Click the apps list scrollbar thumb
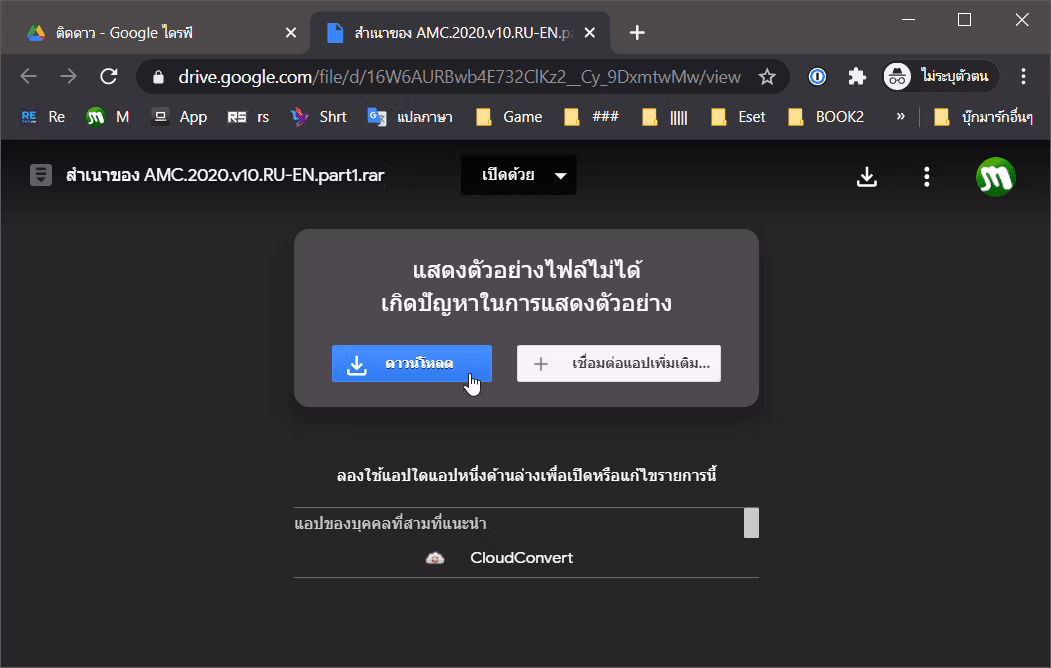1051x668 pixels. click(751, 523)
